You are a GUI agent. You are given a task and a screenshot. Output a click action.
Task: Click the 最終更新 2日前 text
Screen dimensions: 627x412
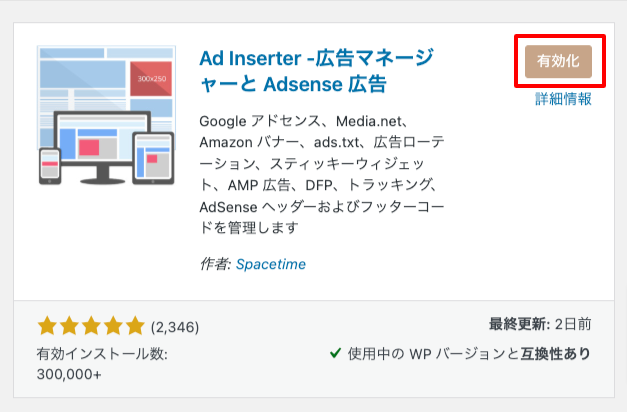coord(539,324)
